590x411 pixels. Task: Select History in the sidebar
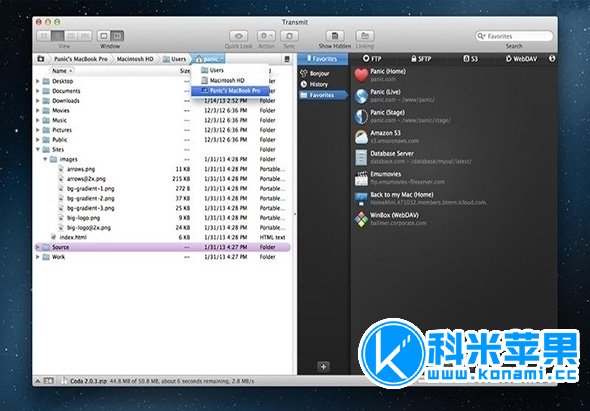323,84
